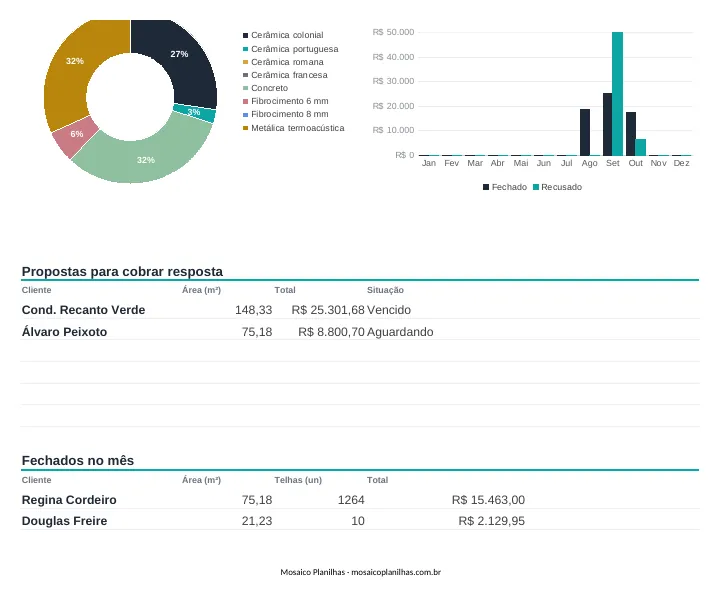Screen dimensions: 719x597
Task: Select the 148,33 area cell
Action: coord(254,310)
